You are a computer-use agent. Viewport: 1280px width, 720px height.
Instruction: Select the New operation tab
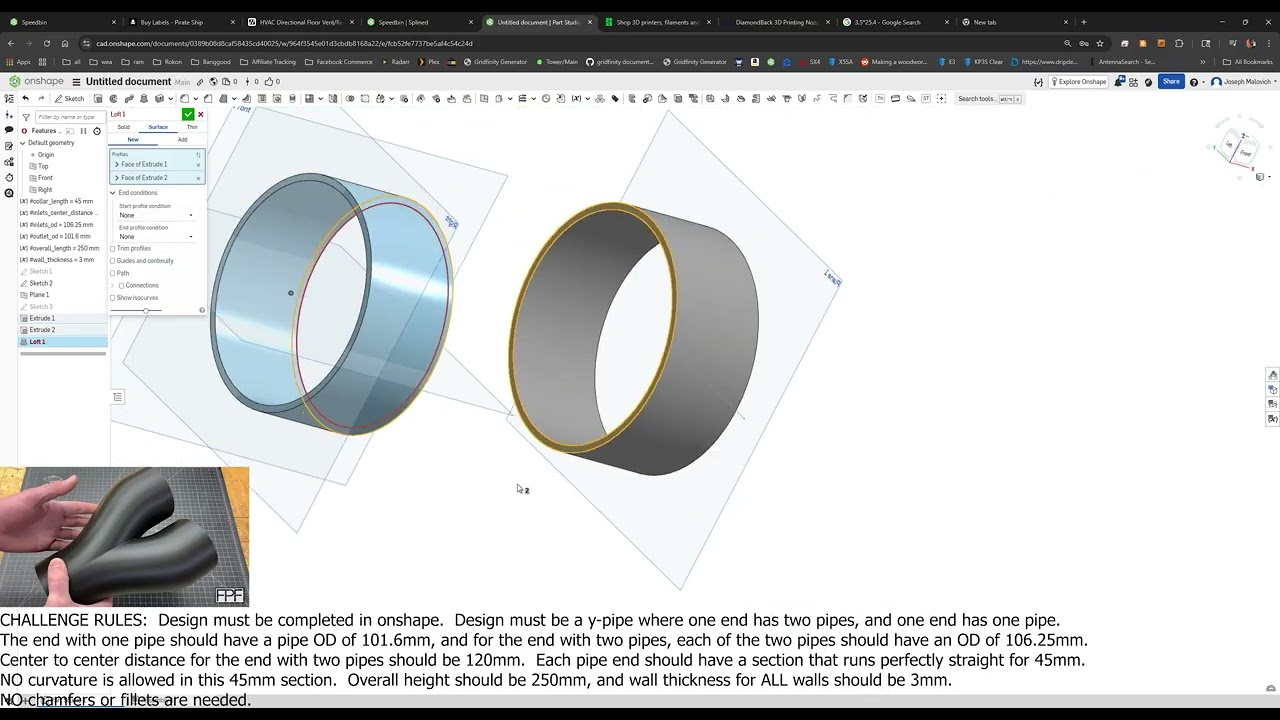click(x=133, y=140)
